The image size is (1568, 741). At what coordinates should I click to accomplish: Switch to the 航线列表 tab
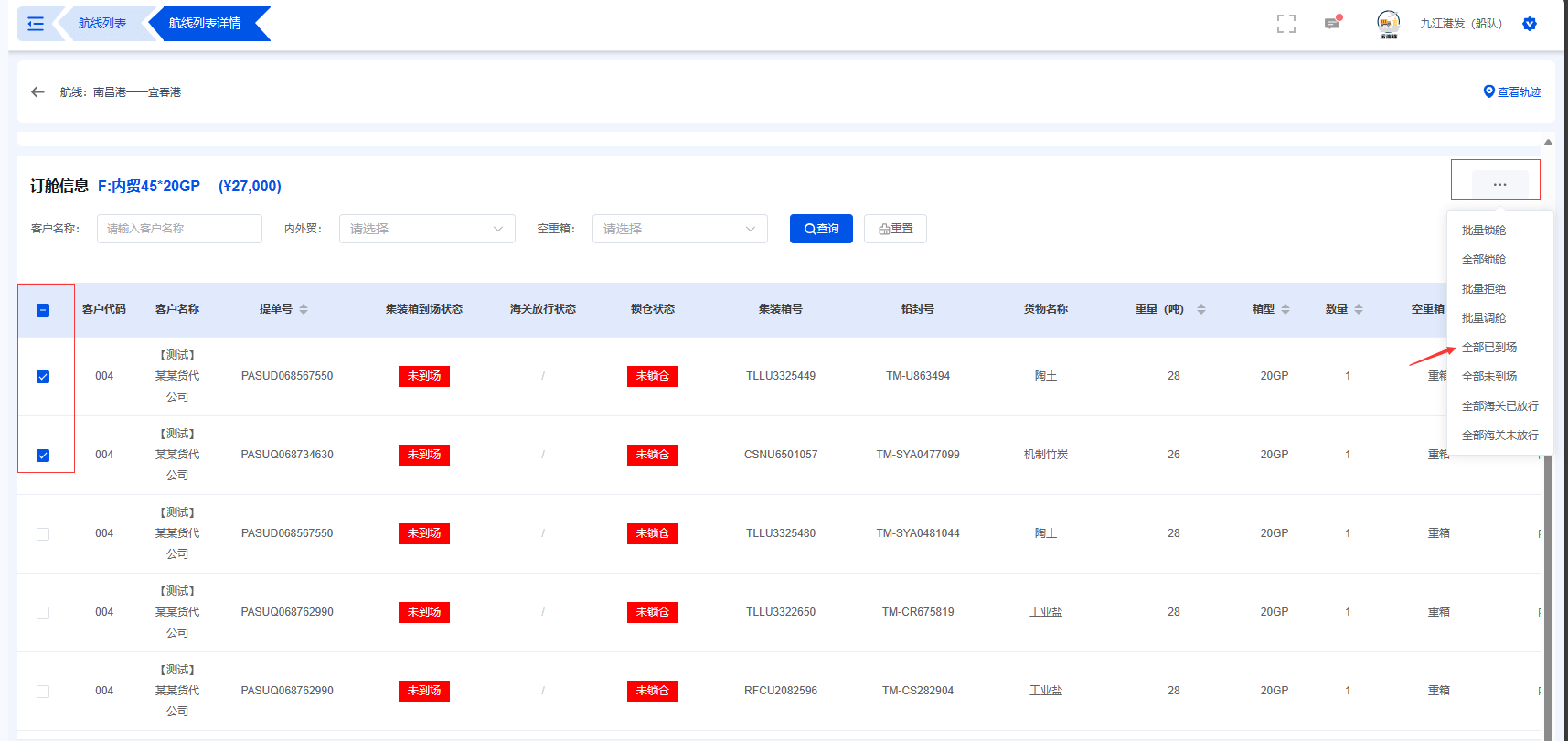(101, 24)
